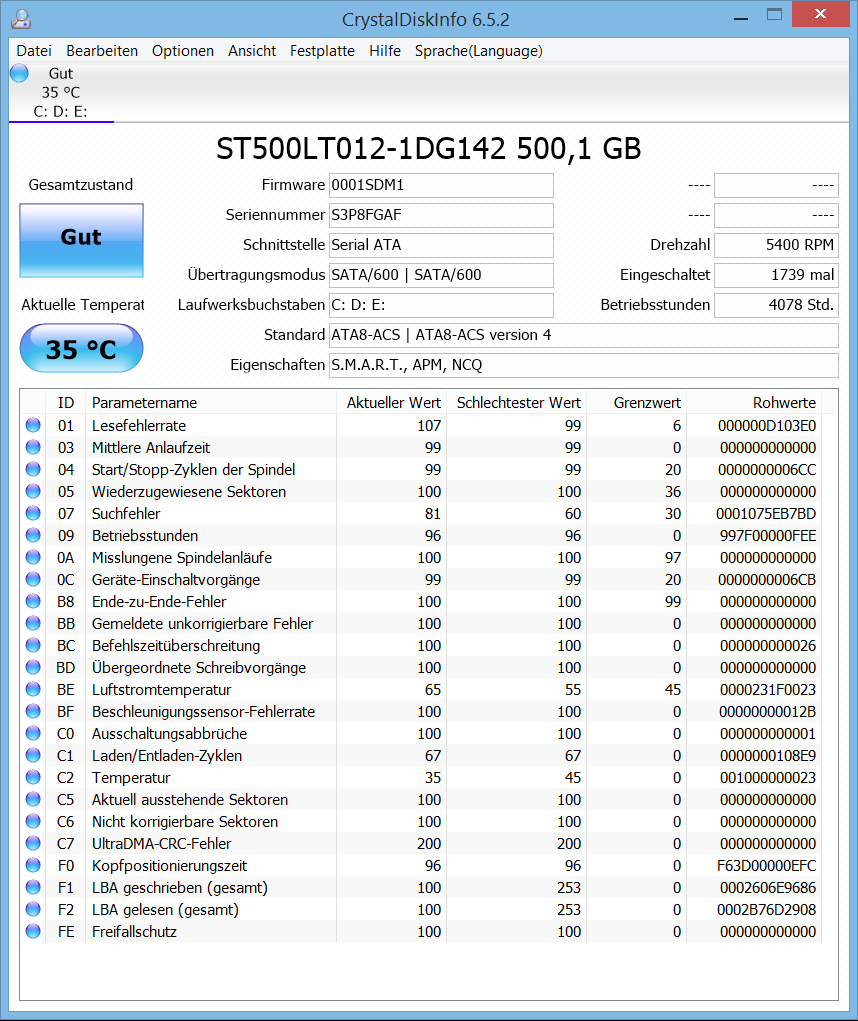Click the Betriebsstunden value 4078 Std.
The width and height of the screenshot is (858, 1021).
click(x=776, y=305)
